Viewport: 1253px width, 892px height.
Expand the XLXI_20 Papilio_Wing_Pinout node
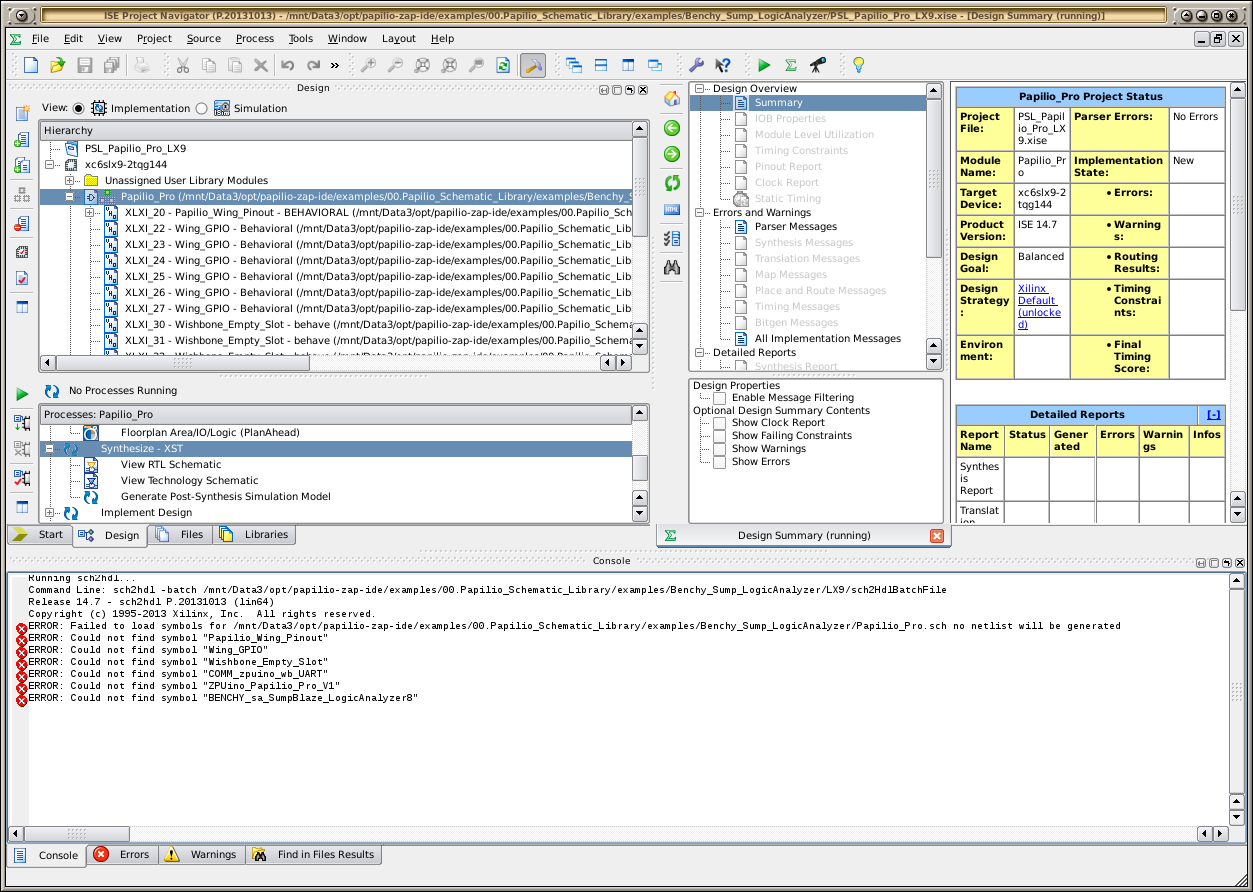point(90,212)
